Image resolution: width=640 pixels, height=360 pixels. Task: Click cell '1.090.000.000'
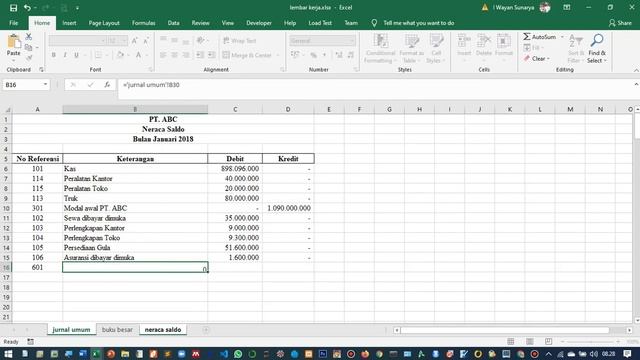coord(288,208)
